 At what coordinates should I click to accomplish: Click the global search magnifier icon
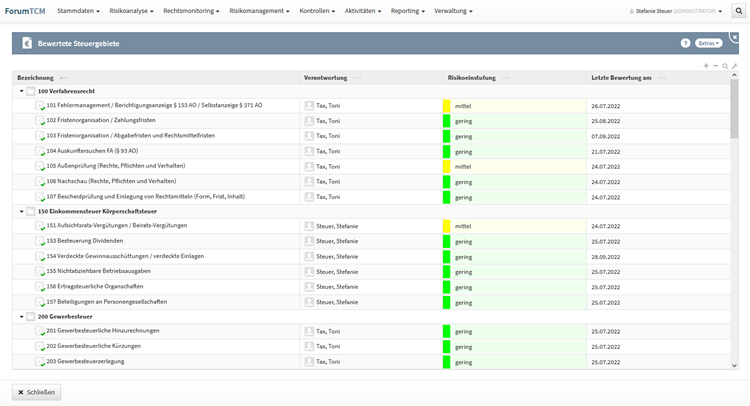(738, 11)
